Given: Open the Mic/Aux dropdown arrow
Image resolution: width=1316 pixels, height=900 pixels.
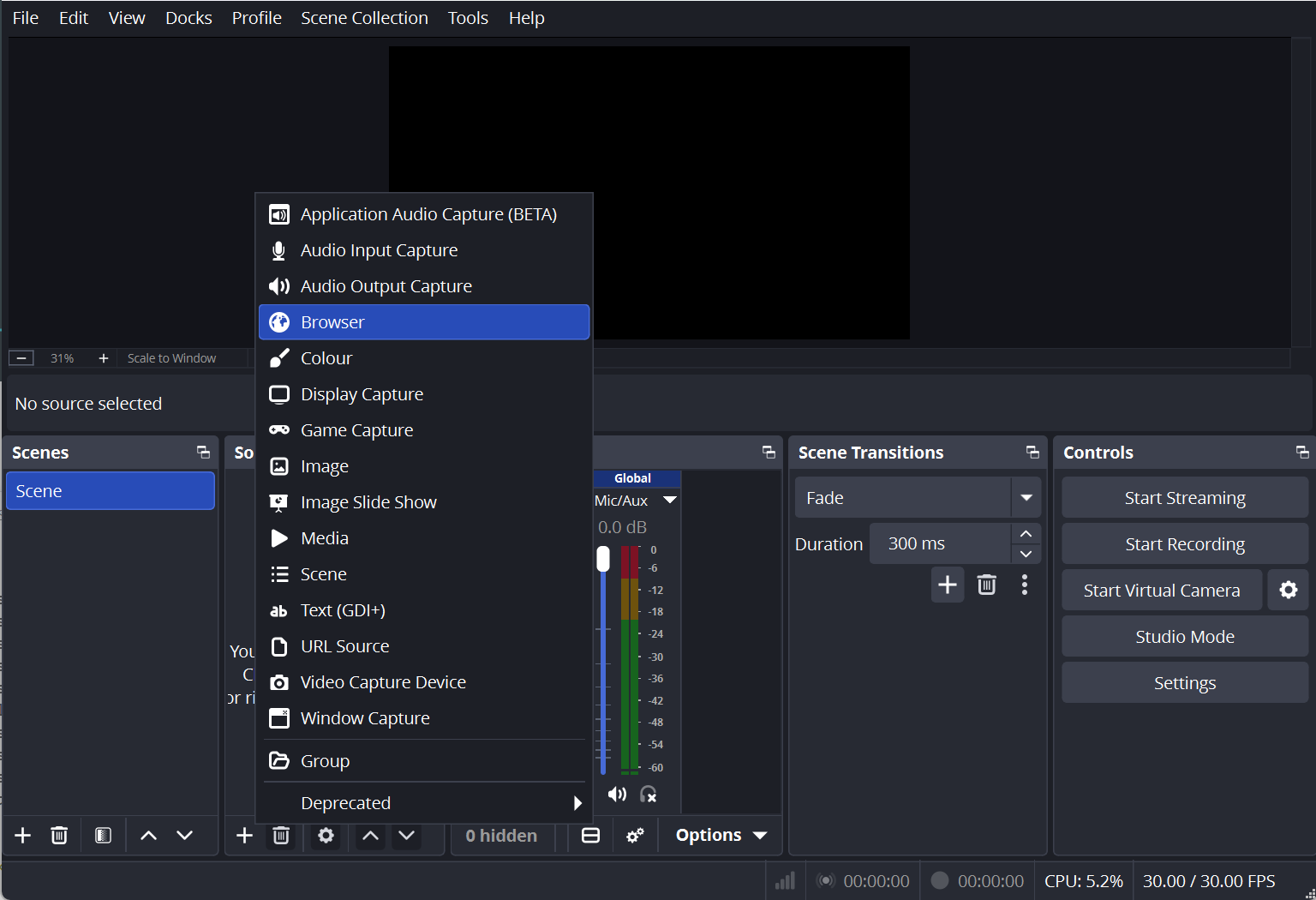Looking at the screenshot, I should 670,500.
